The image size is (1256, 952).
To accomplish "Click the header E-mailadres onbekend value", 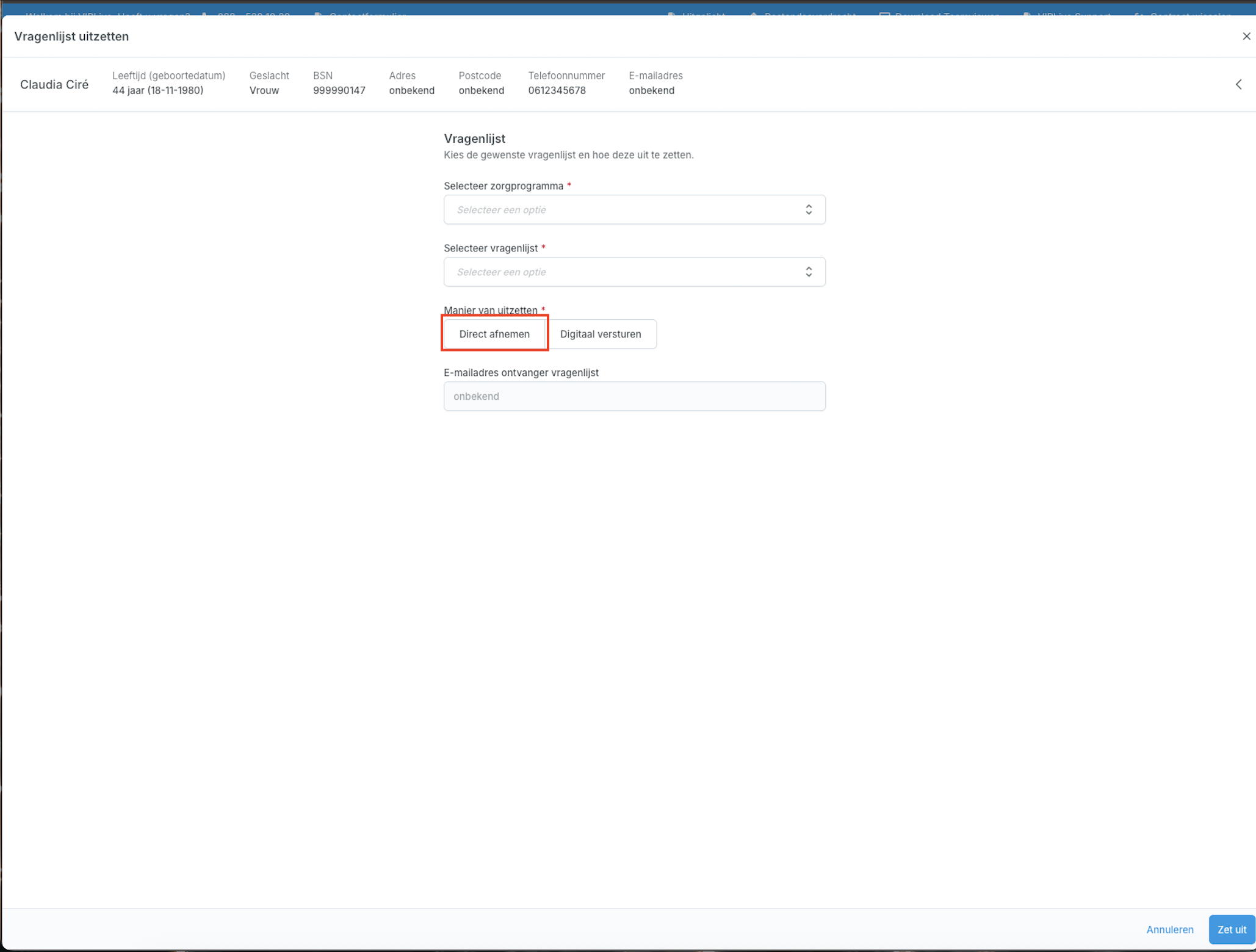I will pos(651,91).
